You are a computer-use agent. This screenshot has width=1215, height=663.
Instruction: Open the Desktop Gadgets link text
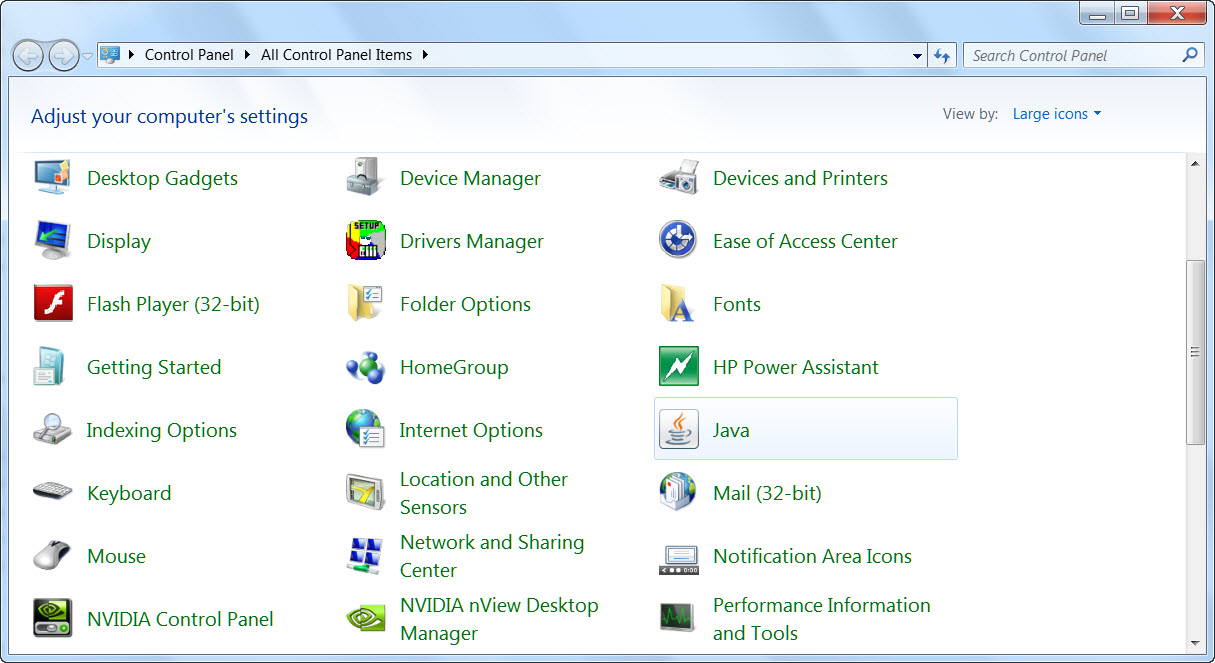pos(162,178)
